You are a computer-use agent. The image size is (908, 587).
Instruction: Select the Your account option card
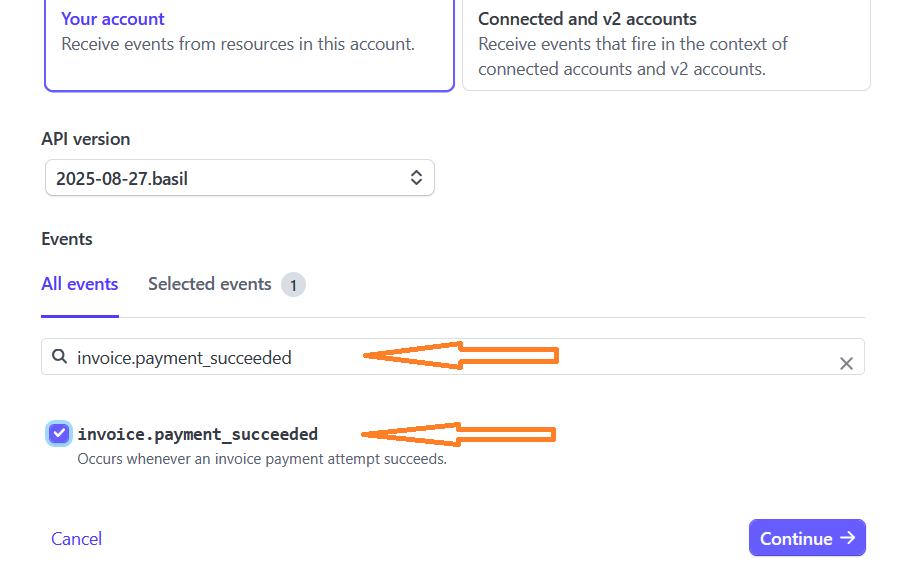(250, 45)
